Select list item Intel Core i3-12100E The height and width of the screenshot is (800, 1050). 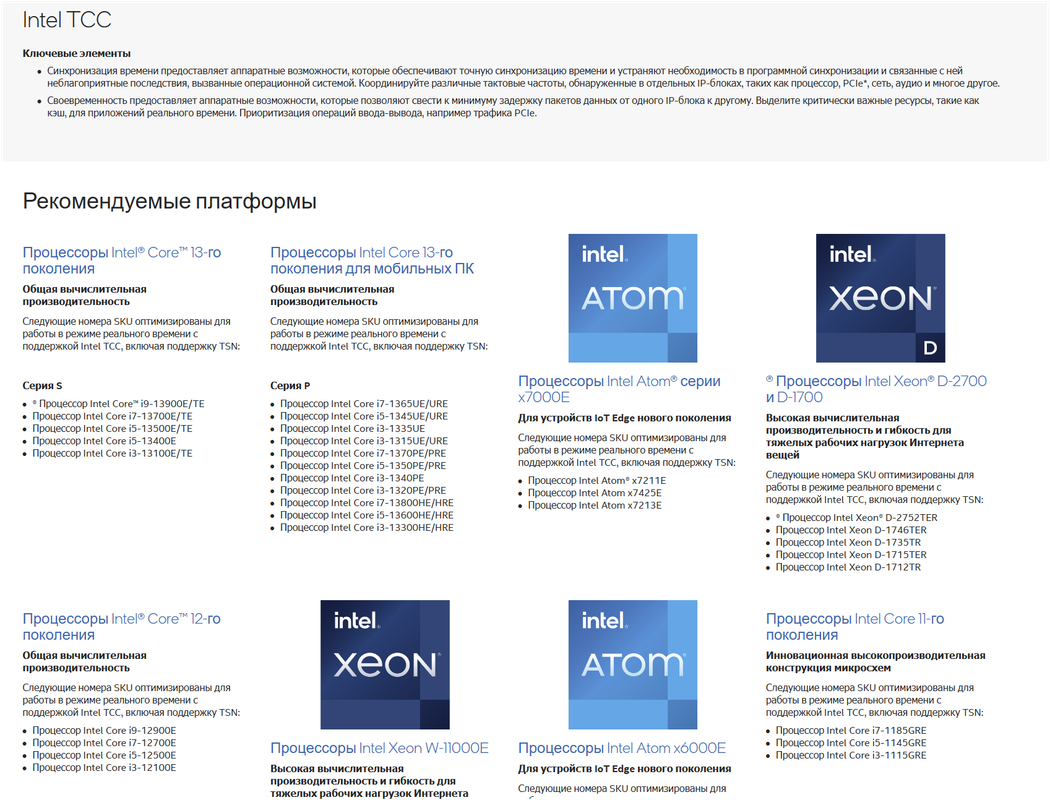[x=104, y=767]
